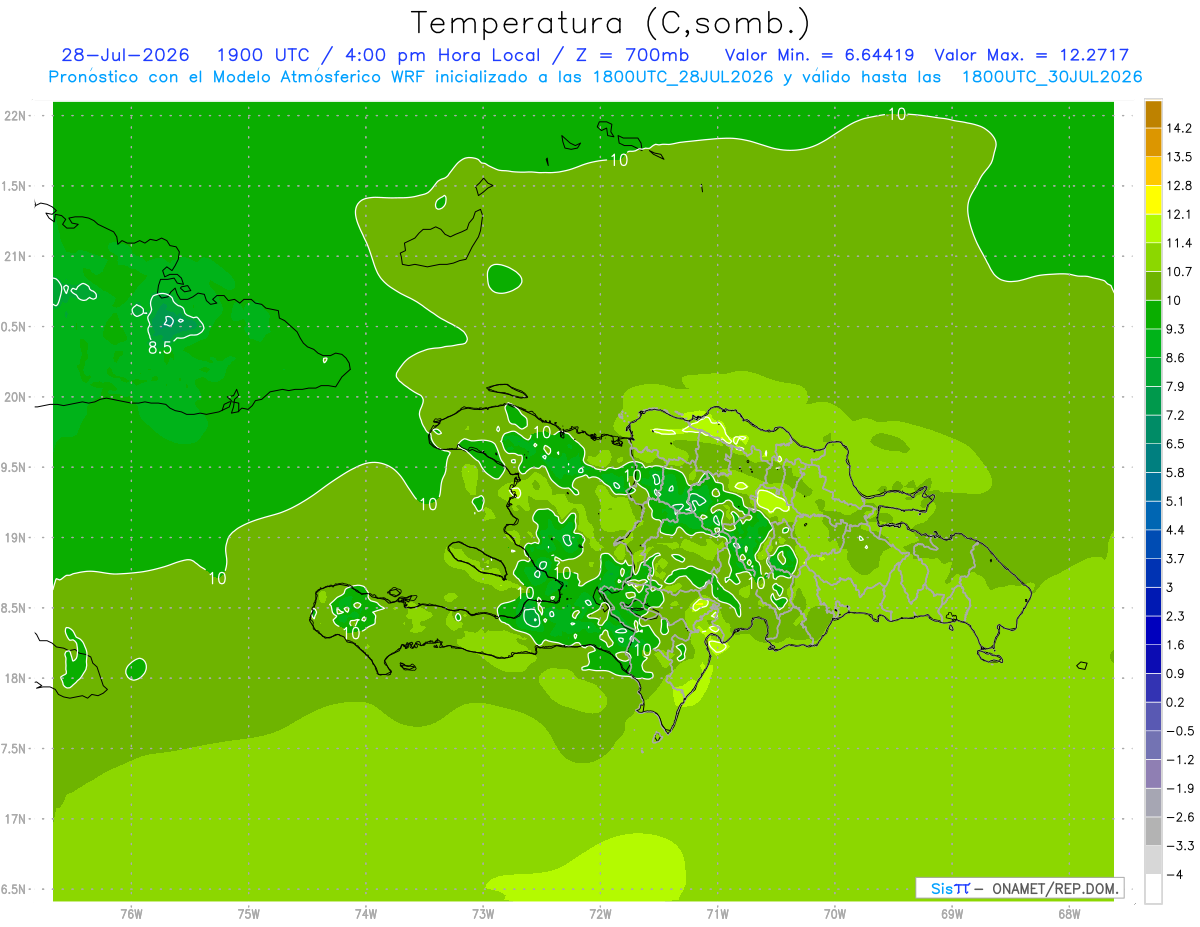Image resolution: width=1200 pixels, height=927 pixels.
Task: Click the 72W longitude tick label
Action: pos(600,913)
